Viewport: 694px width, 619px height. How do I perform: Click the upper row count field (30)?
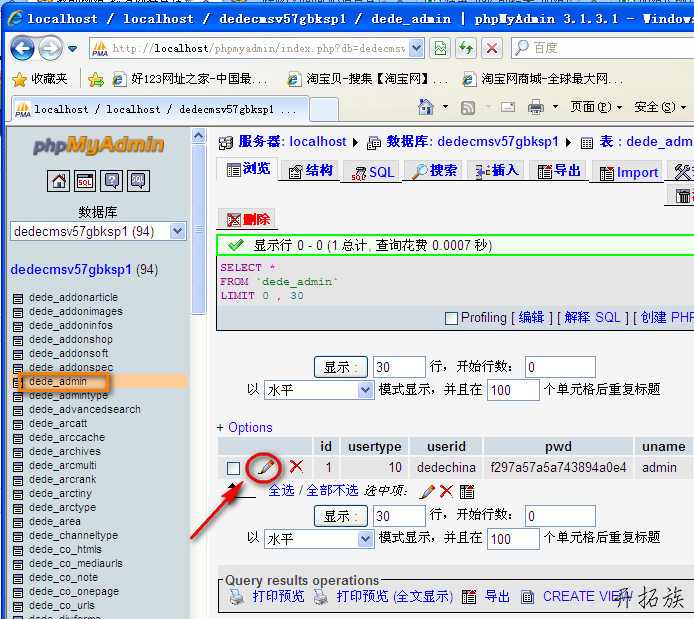point(399,367)
